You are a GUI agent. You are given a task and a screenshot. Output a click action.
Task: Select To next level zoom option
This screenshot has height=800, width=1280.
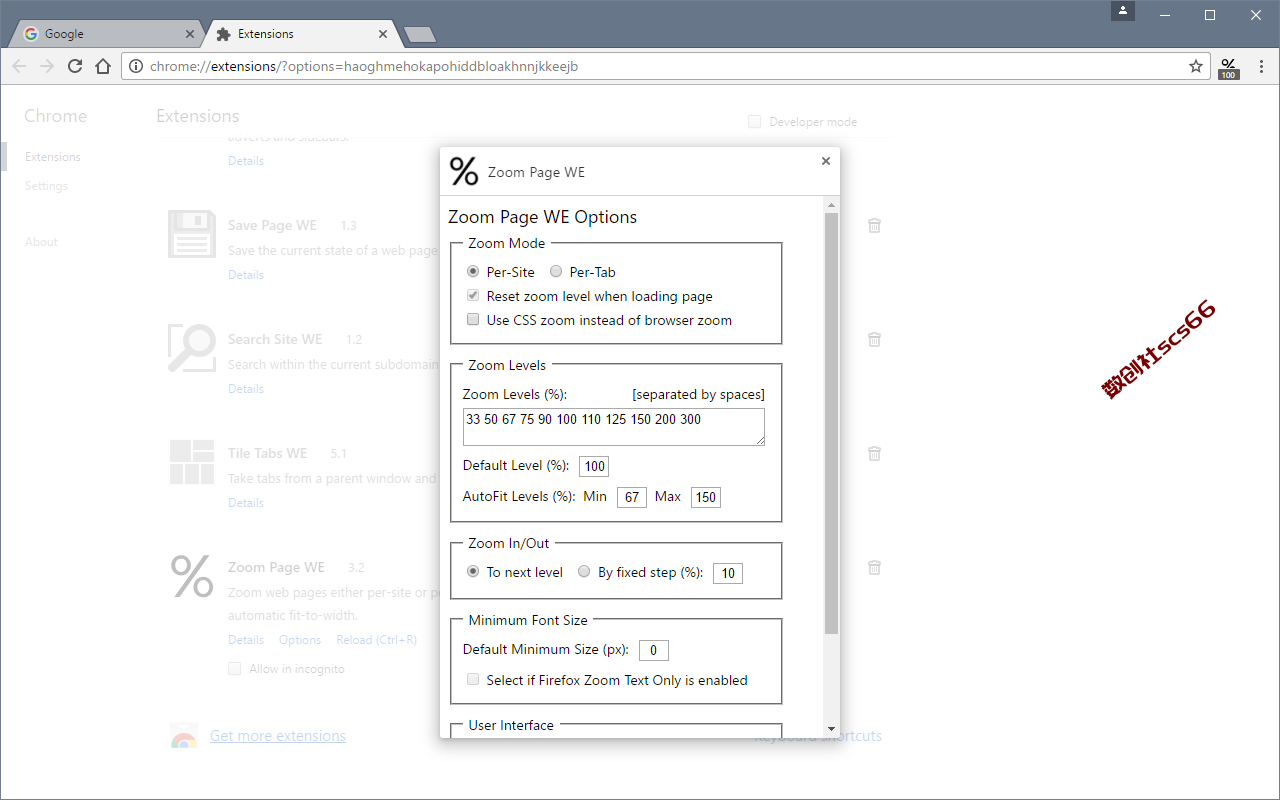click(474, 572)
